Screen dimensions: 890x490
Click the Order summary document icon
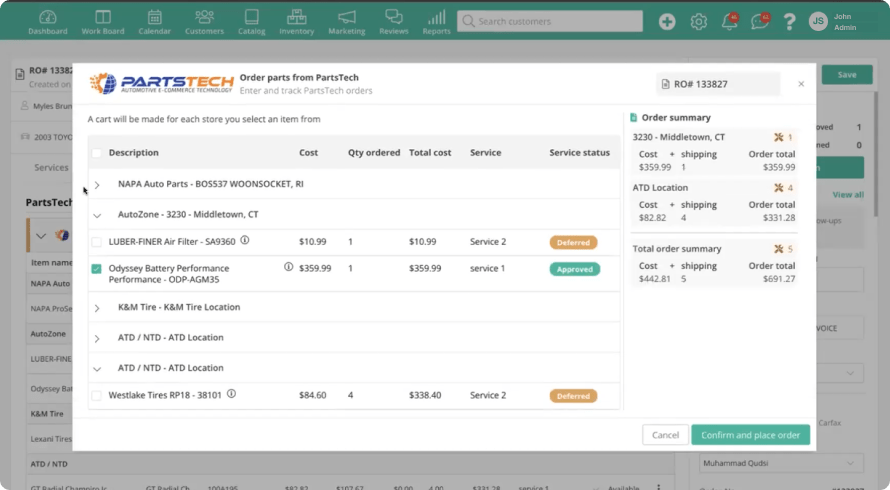pos(633,118)
